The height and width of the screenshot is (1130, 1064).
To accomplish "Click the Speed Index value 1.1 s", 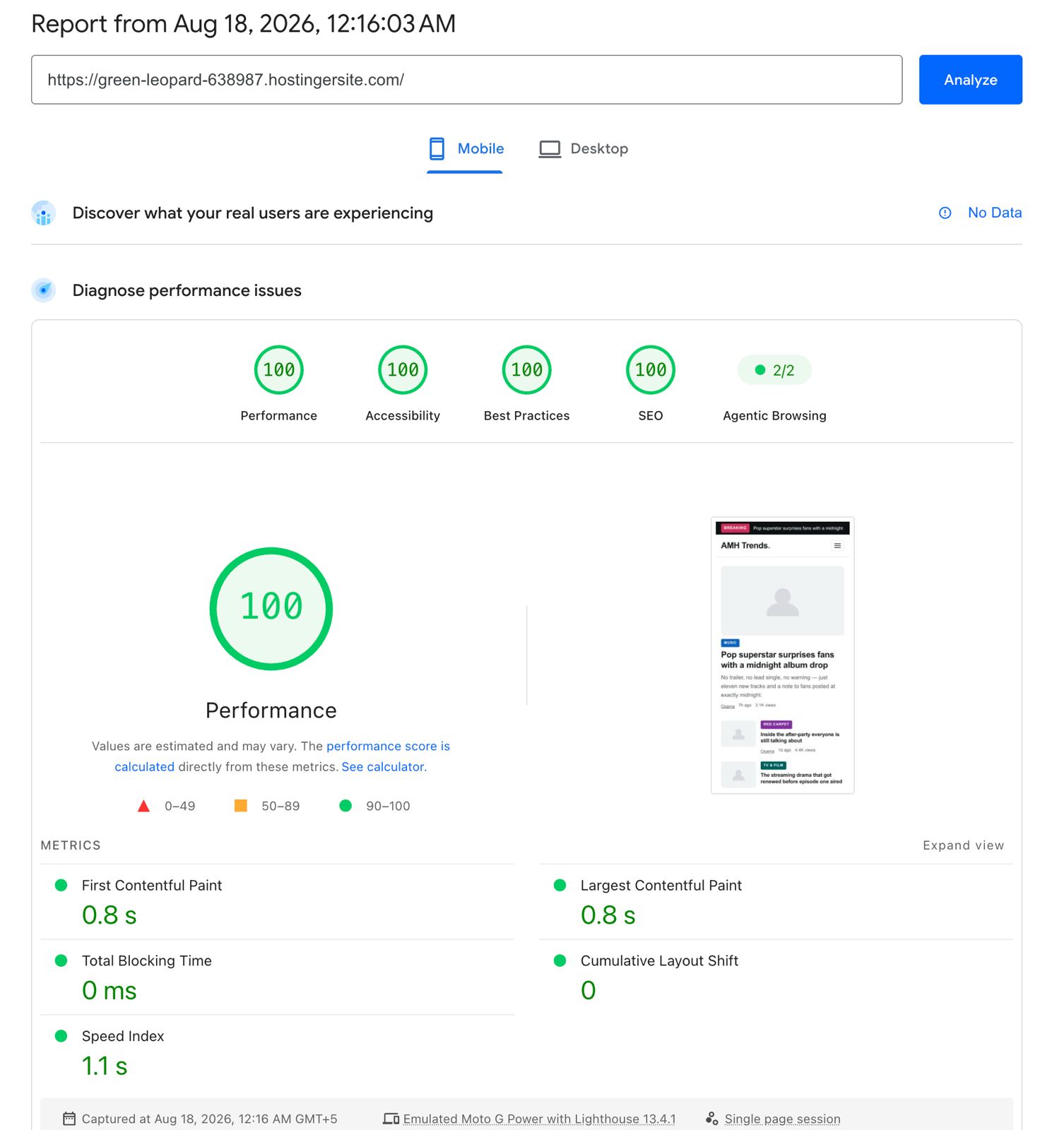I will (x=105, y=1066).
